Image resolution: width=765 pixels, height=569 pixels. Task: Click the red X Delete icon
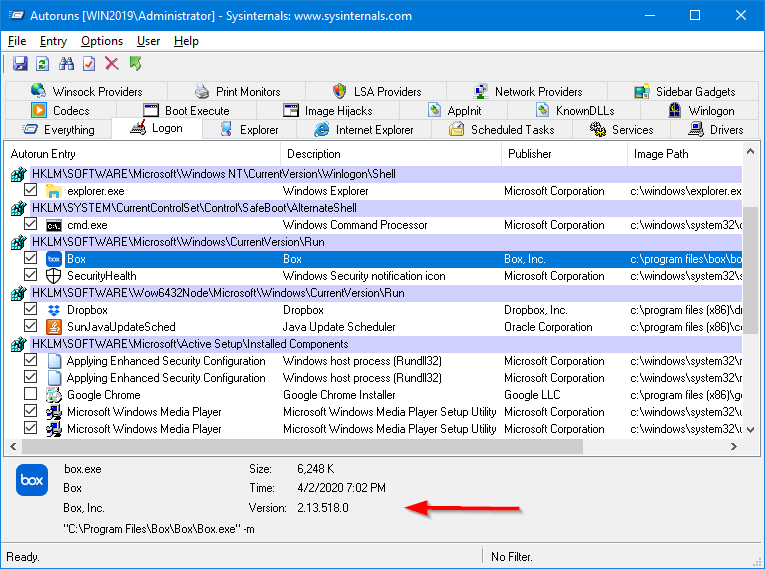click(112, 64)
